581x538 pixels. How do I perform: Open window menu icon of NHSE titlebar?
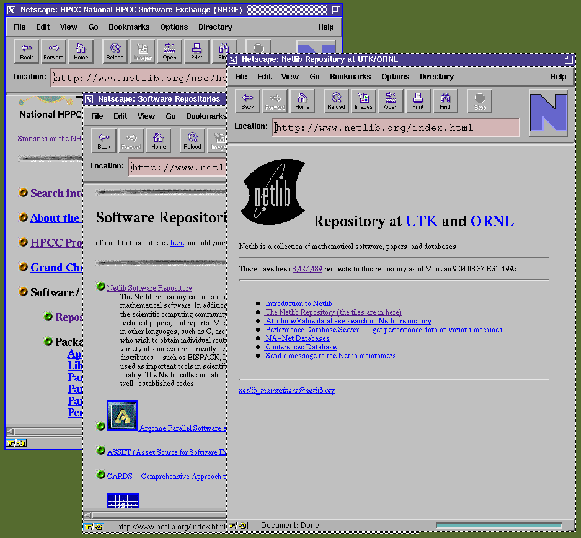(x=11, y=9)
